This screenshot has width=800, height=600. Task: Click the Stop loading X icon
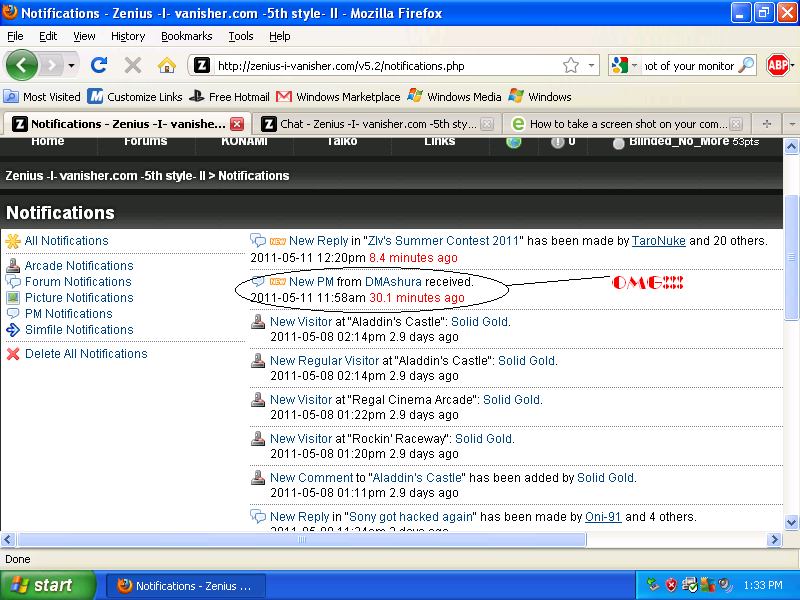133,65
